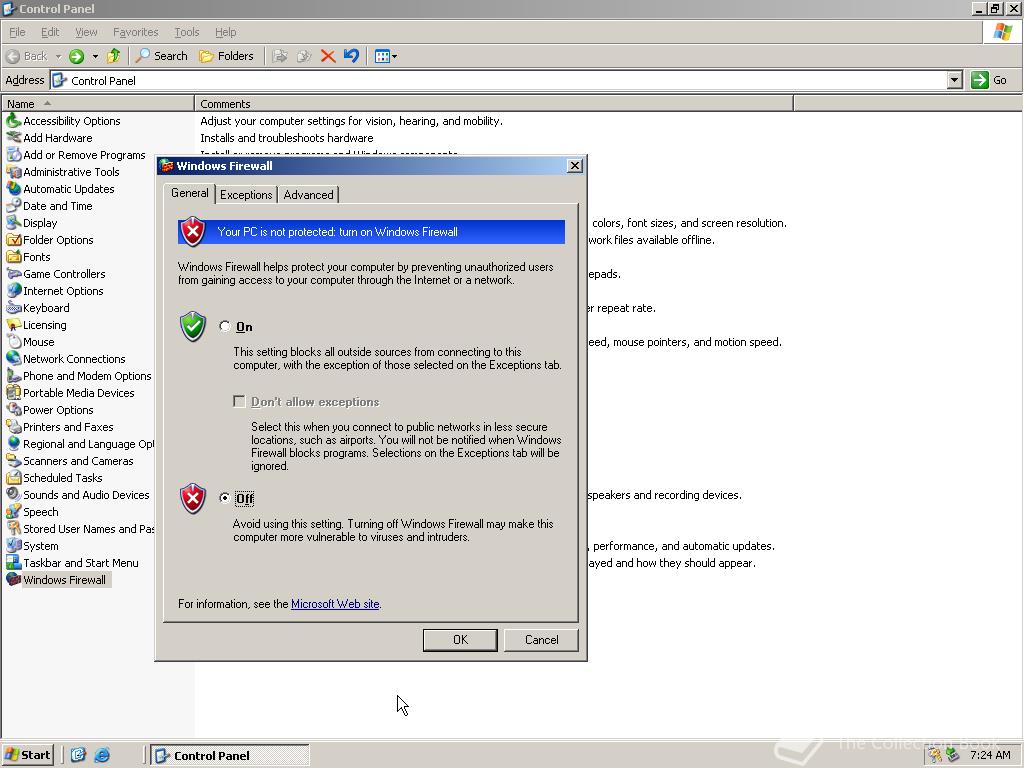Image resolution: width=1024 pixels, height=768 pixels.
Task: Open the Help menu
Action: pyautogui.click(x=225, y=32)
